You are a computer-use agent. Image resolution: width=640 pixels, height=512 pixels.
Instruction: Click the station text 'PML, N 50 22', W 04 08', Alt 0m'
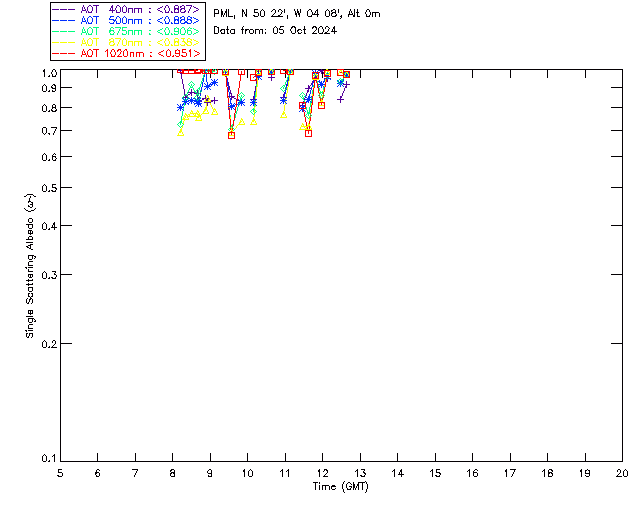tap(297, 13)
